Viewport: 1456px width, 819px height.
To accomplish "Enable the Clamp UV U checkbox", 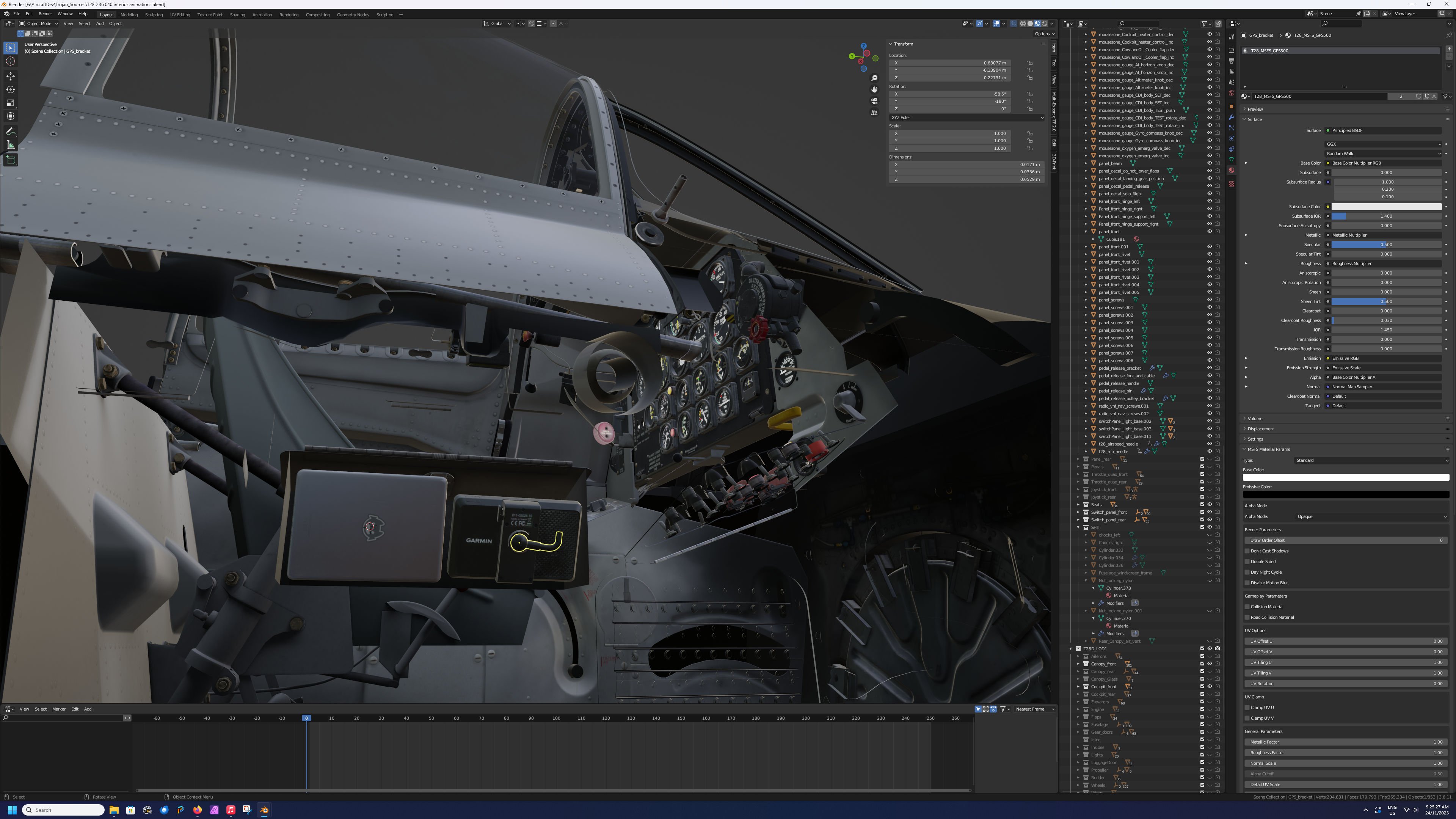I will (x=1247, y=708).
